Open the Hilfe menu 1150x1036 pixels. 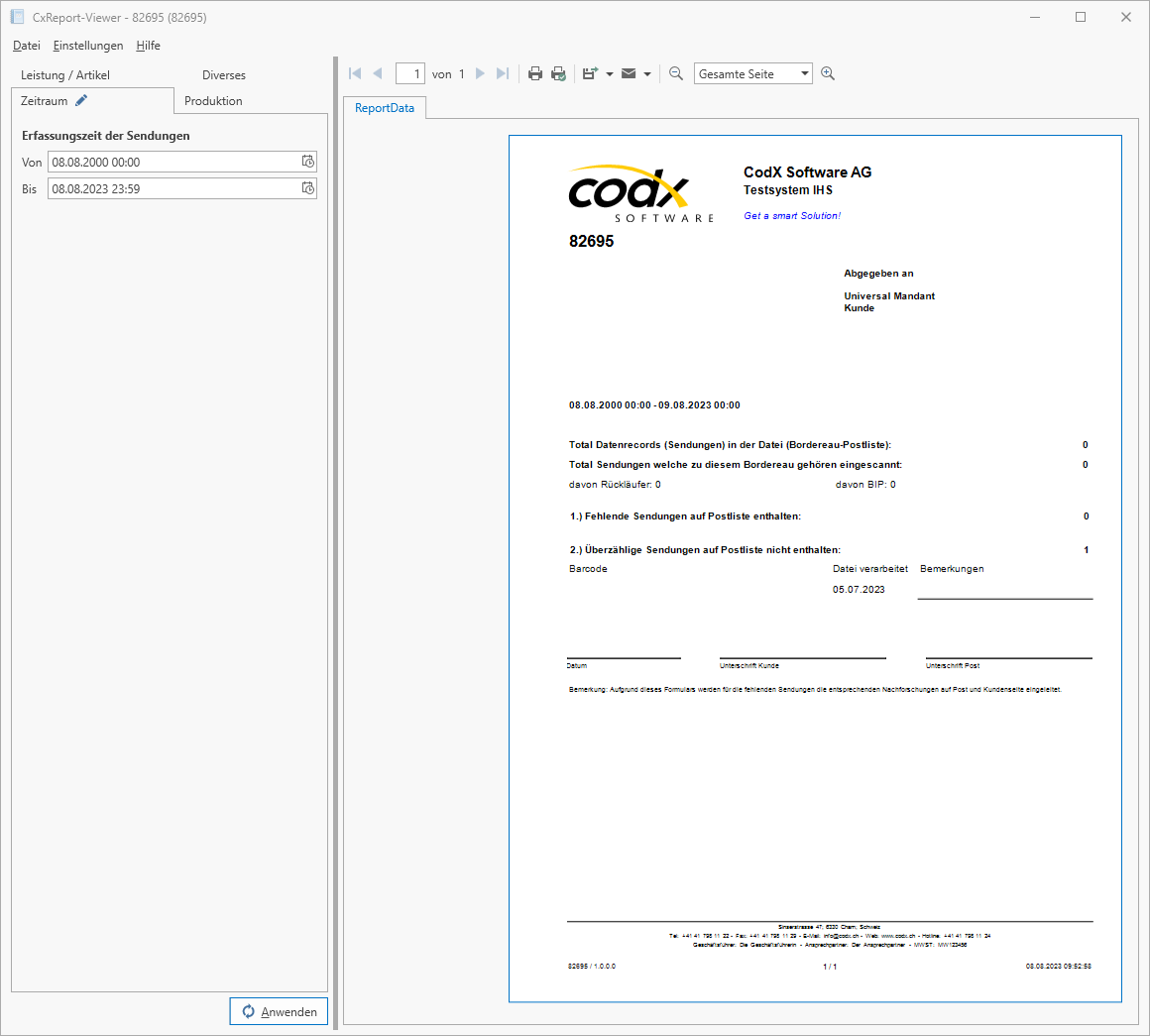(x=148, y=46)
